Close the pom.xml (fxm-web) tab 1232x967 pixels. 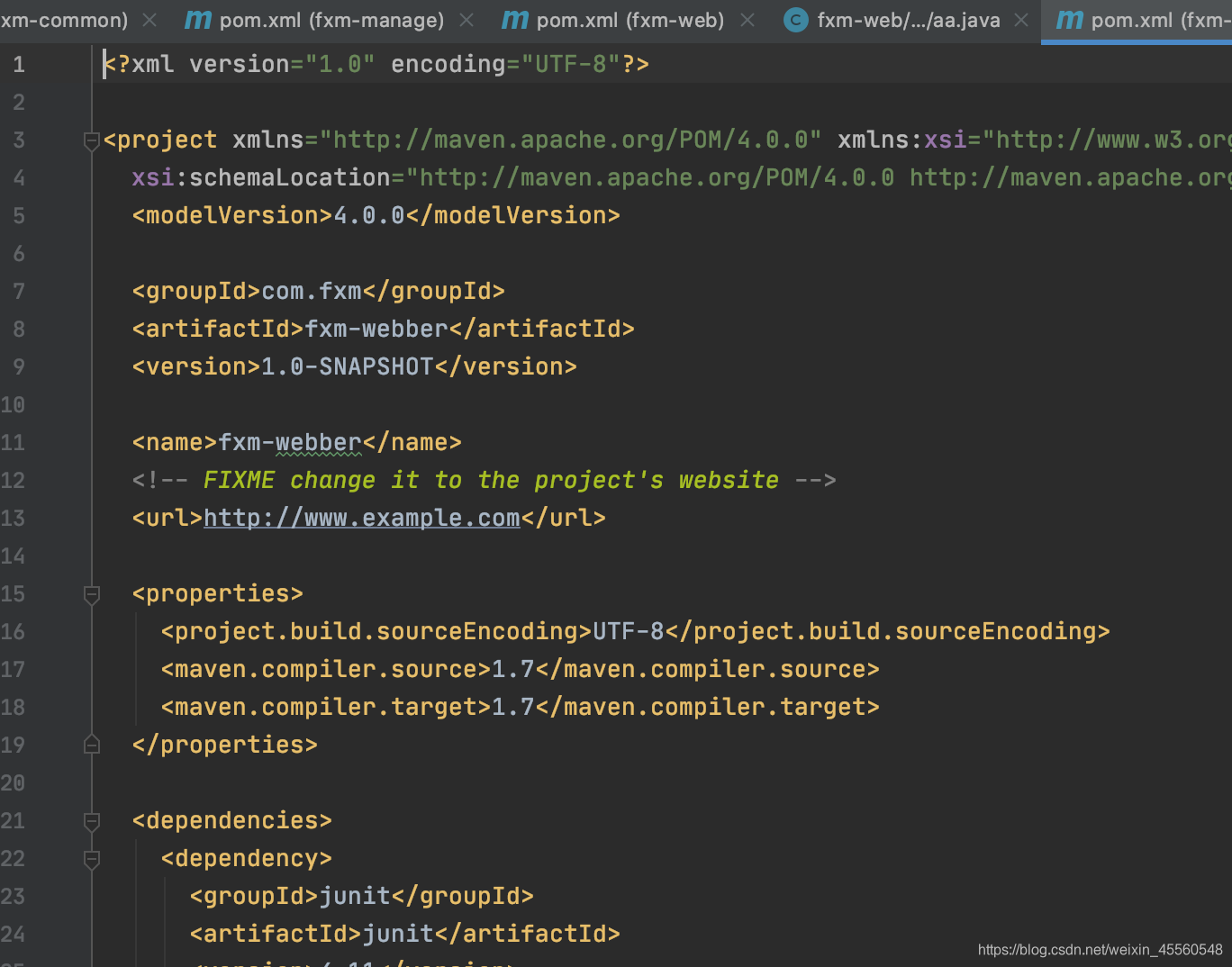(x=747, y=20)
